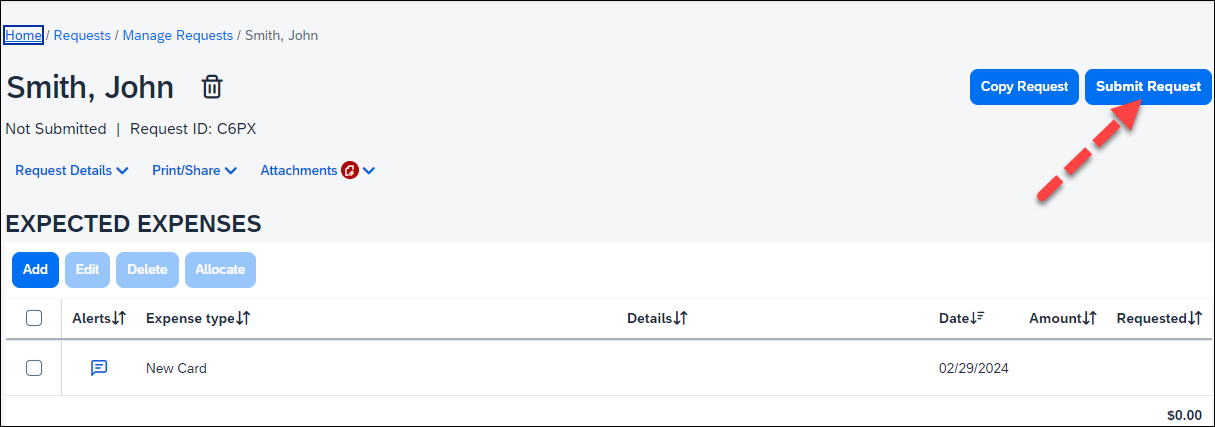Toggle the select-all expenses checkbox
The image size is (1215, 427).
[x=34, y=318]
